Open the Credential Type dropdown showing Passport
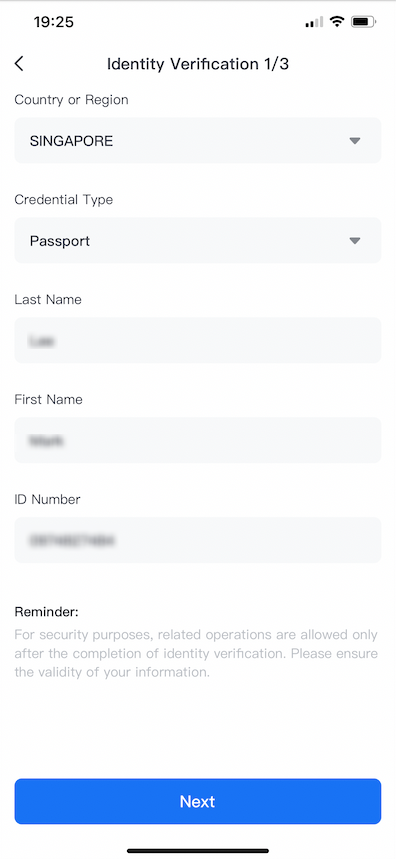Image resolution: width=396 pixels, height=859 pixels. [x=198, y=240]
